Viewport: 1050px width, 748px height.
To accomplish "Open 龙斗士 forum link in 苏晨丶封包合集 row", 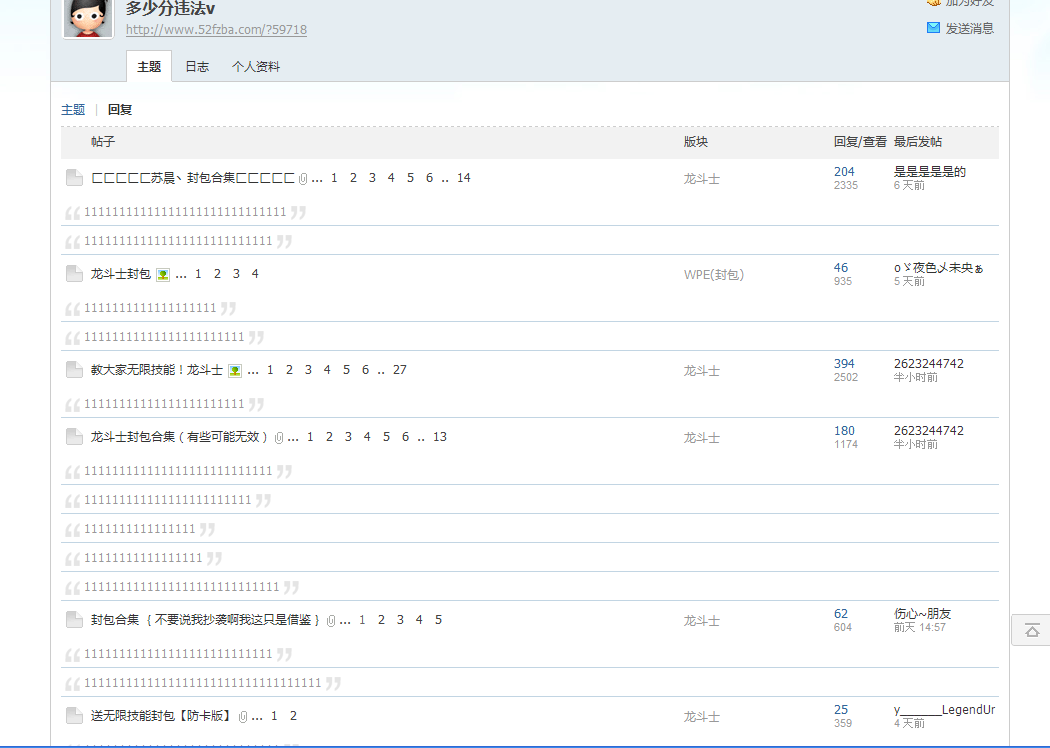I will click(x=702, y=179).
